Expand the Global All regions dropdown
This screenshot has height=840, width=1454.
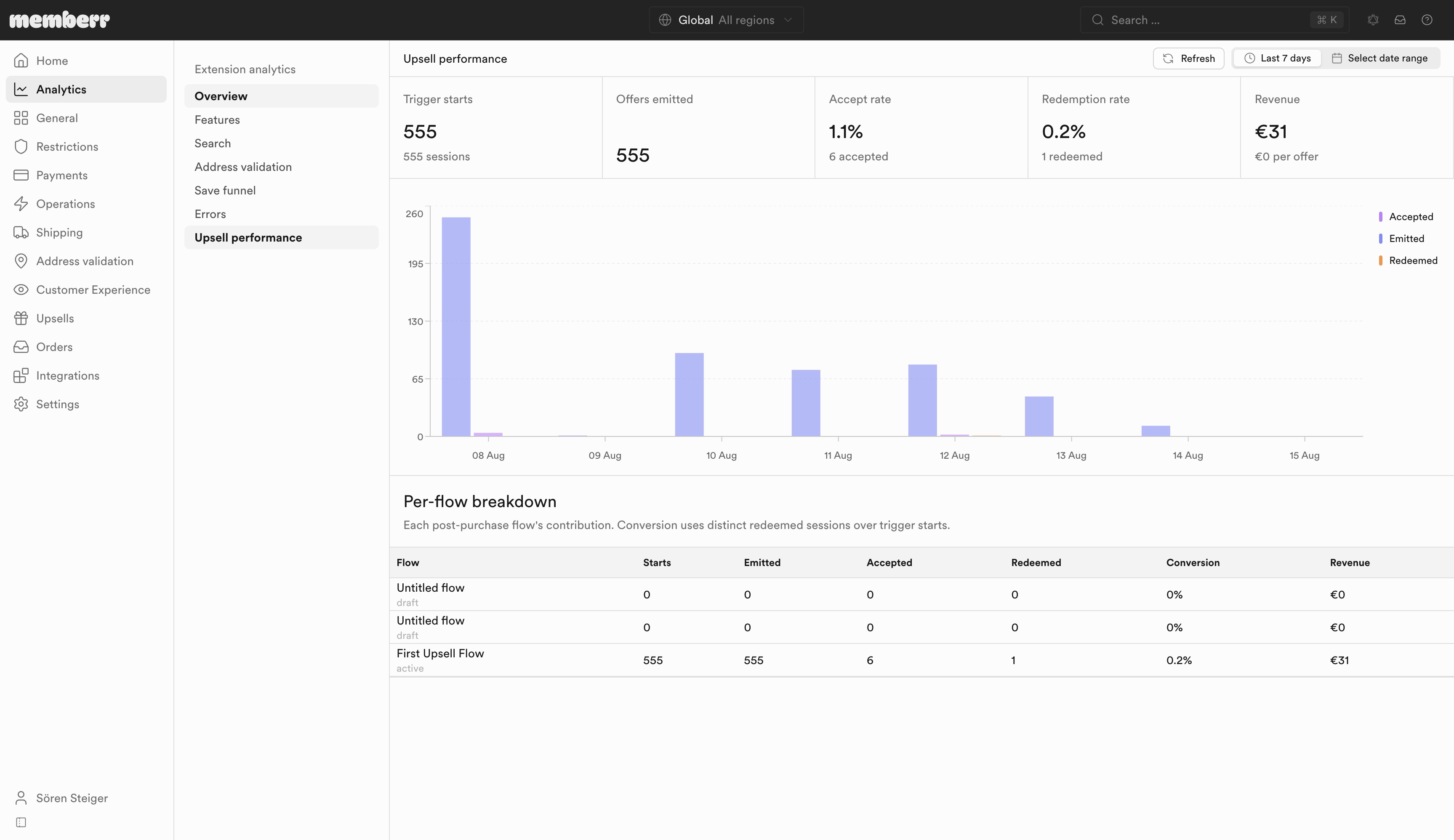point(727,20)
